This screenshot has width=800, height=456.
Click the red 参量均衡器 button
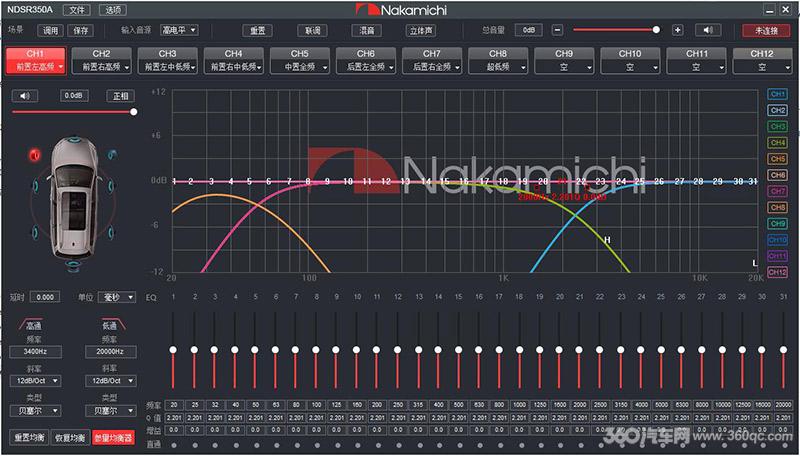113,438
